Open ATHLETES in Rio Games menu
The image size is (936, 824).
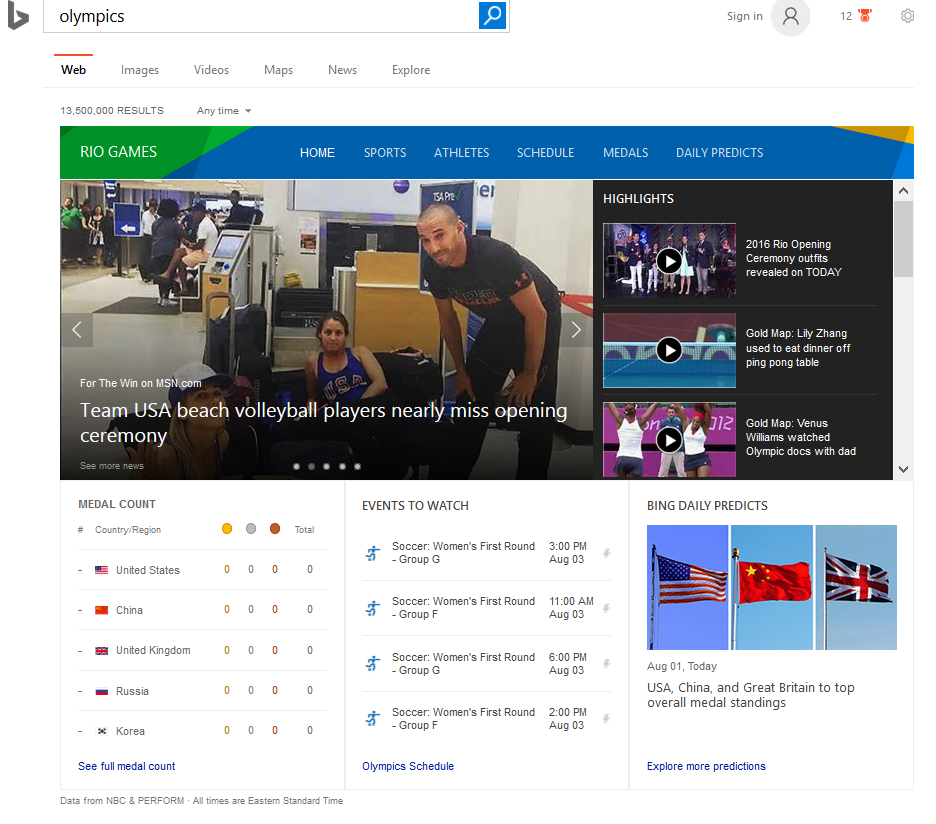[461, 153]
